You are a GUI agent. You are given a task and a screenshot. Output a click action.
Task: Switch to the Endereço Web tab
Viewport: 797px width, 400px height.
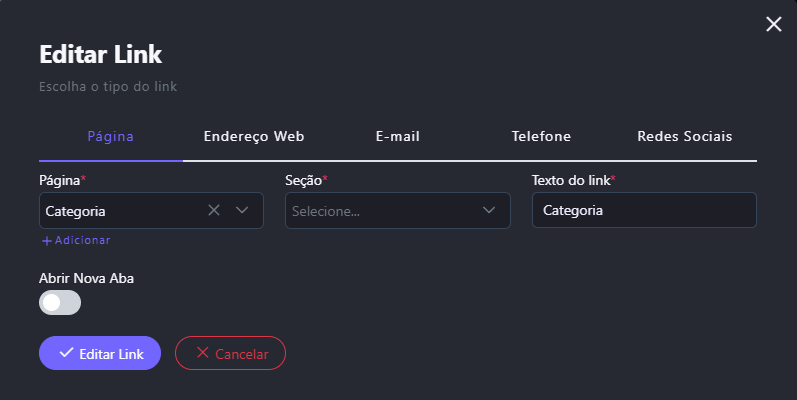pos(254,137)
